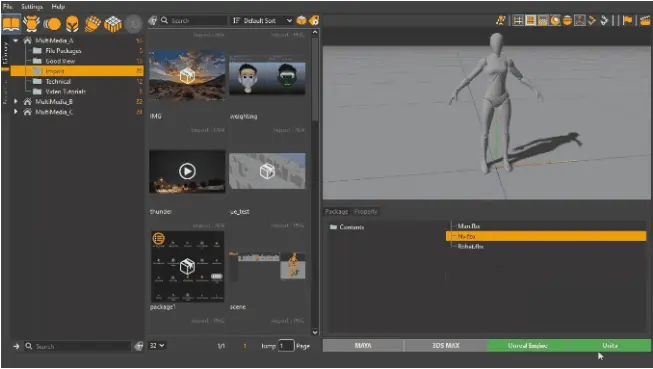The image size is (653, 369).
Task: Select the glove hand category icon
Action: tap(92, 24)
